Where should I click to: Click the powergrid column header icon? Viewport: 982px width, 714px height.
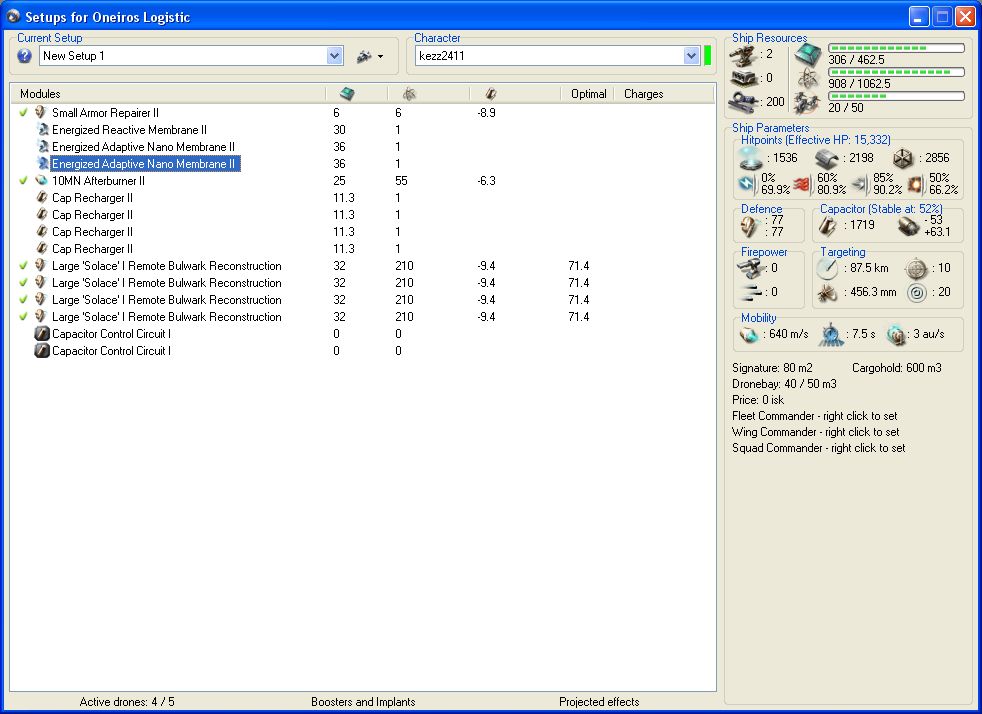409,94
